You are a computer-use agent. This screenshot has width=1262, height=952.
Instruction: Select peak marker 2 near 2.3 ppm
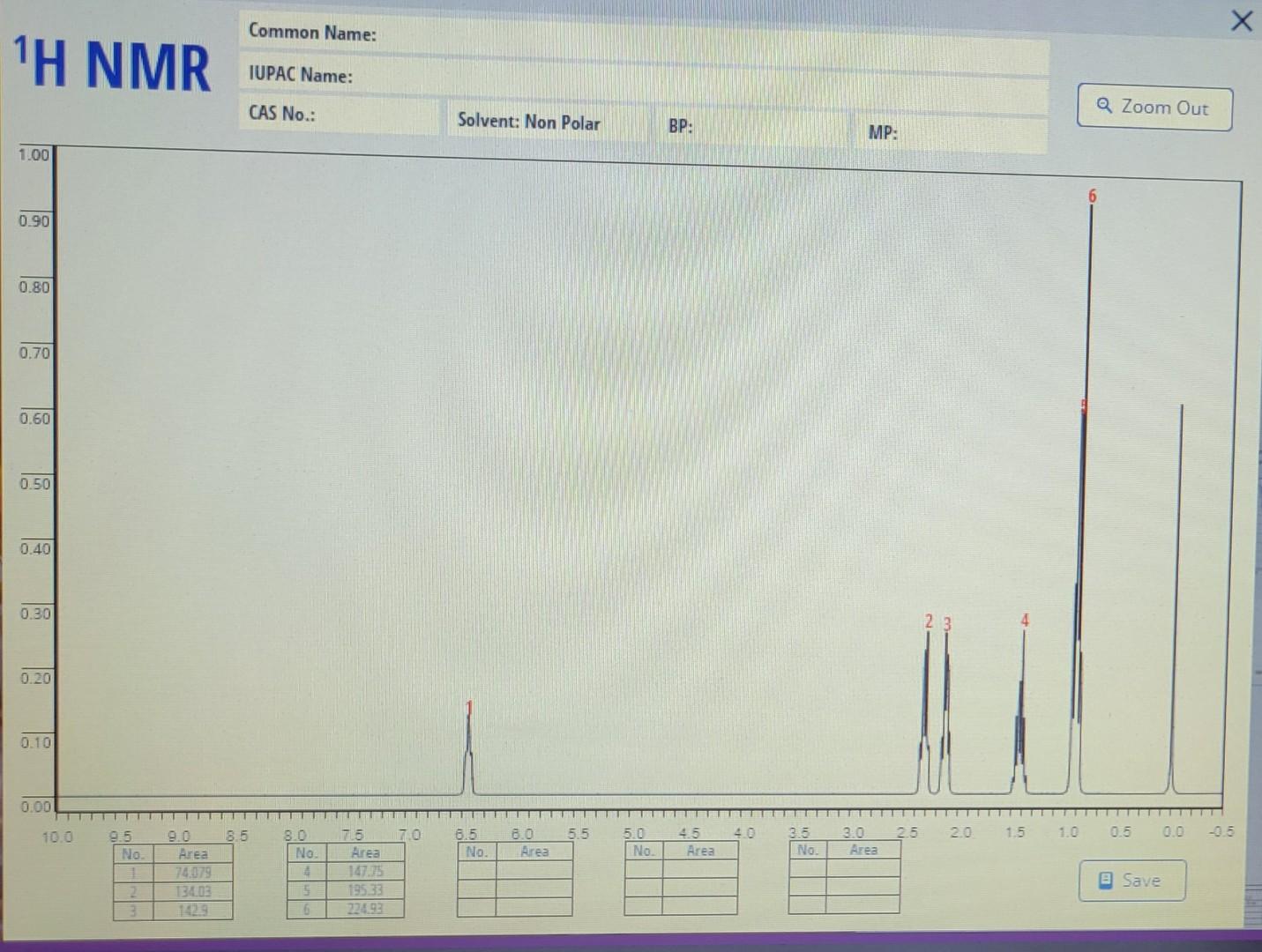tap(929, 622)
